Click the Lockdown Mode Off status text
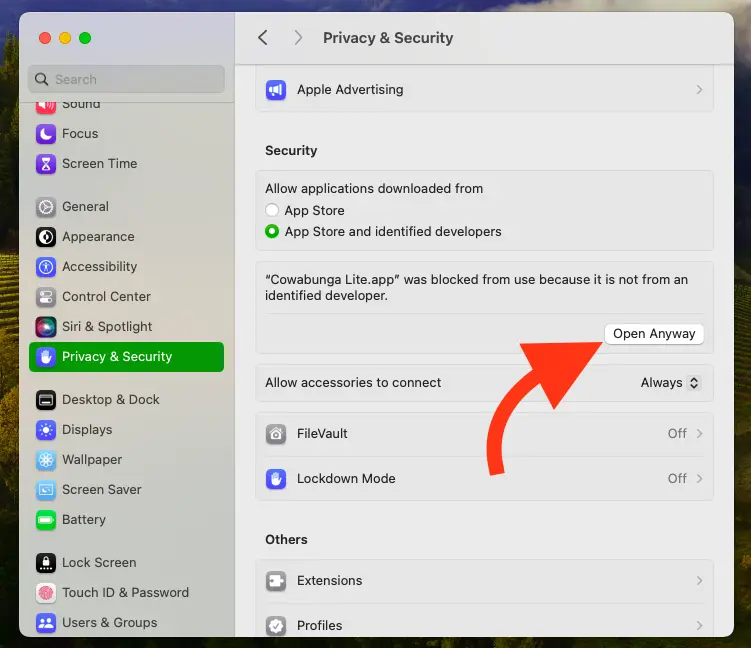This screenshot has width=751, height=648. [x=677, y=478]
